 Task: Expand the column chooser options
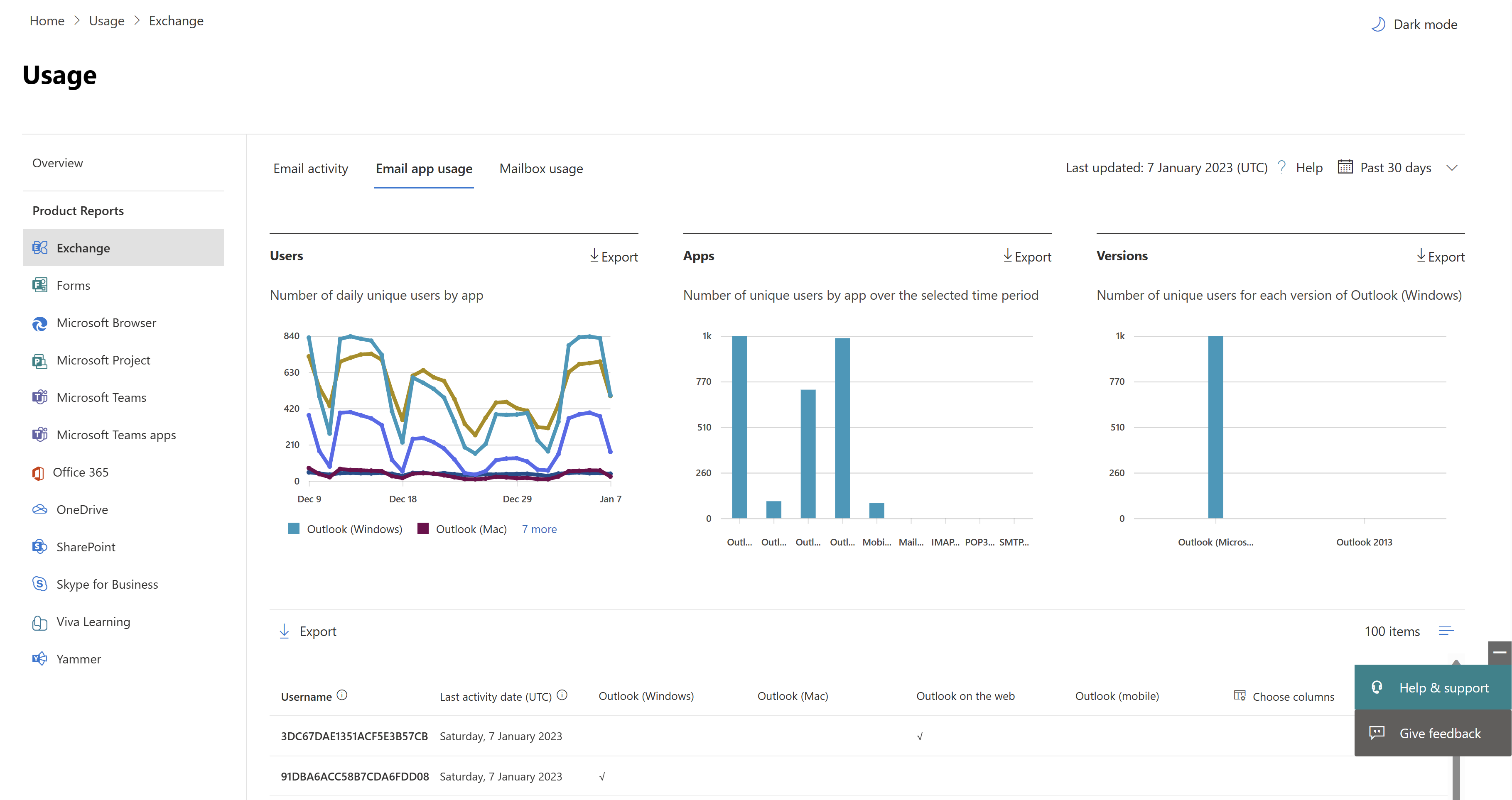(x=1282, y=696)
